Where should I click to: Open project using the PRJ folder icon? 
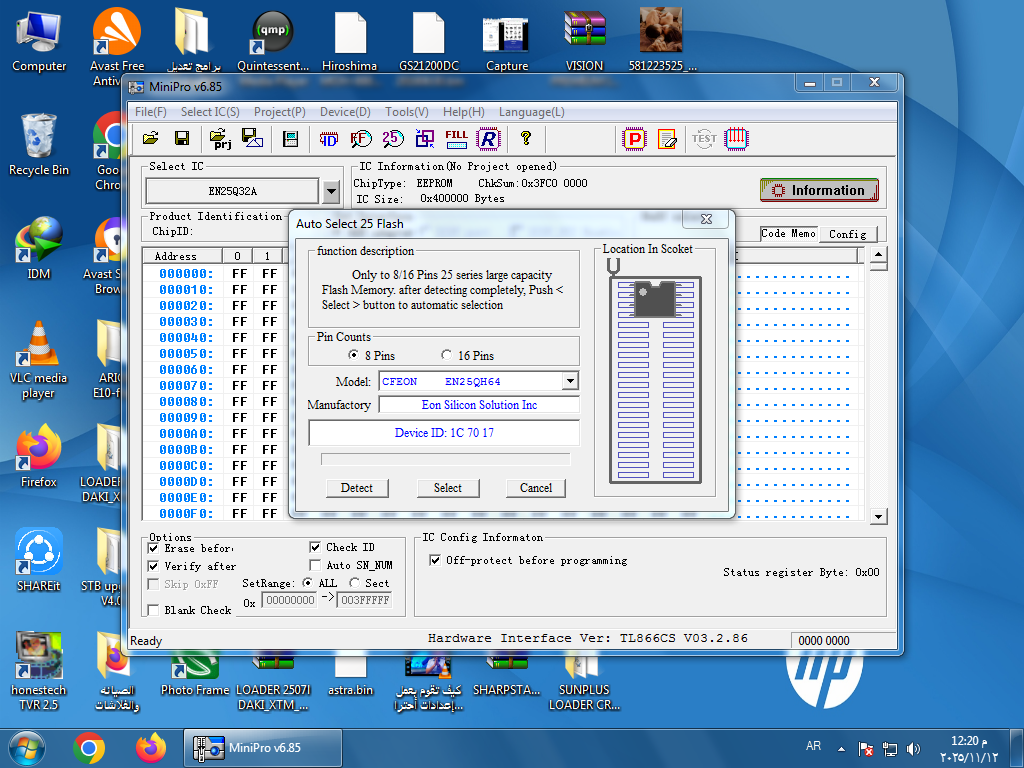tap(221, 139)
